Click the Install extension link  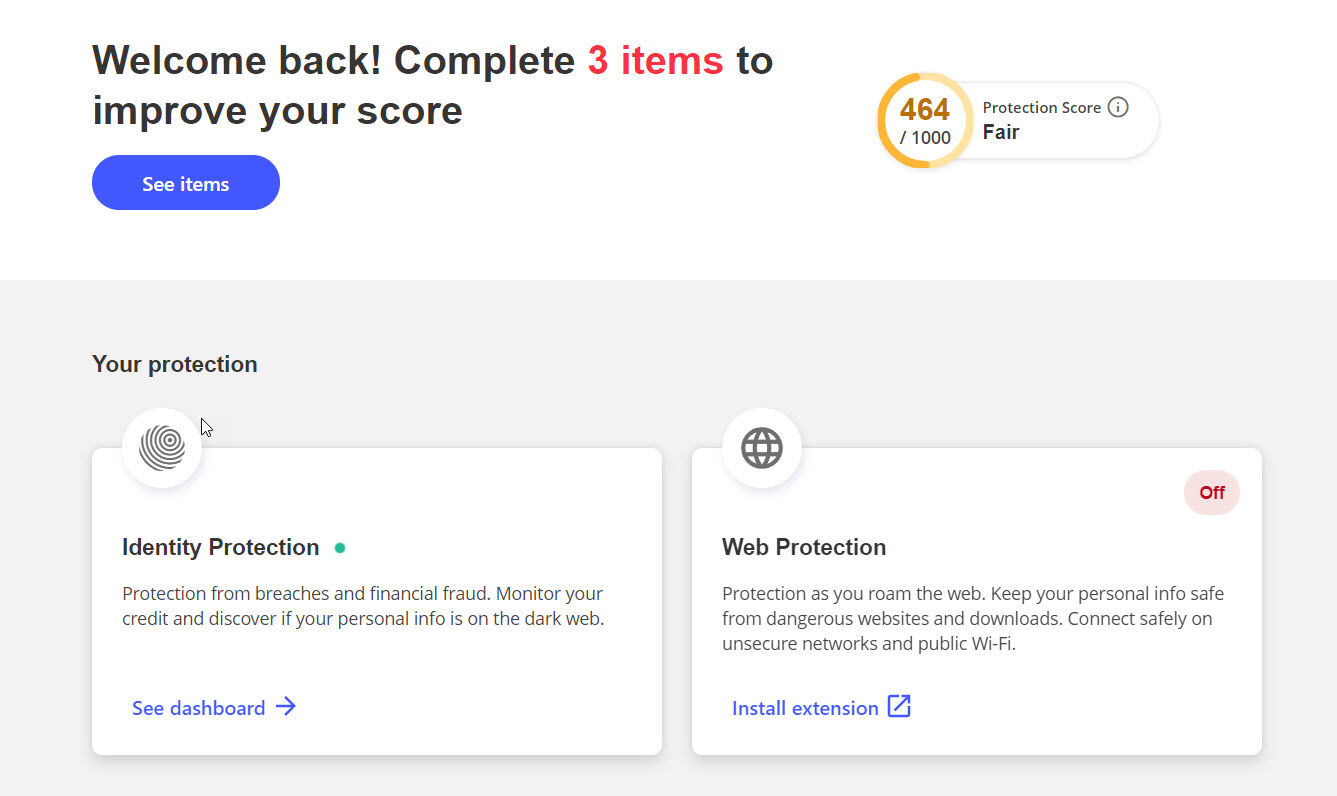(x=805, y=708)
